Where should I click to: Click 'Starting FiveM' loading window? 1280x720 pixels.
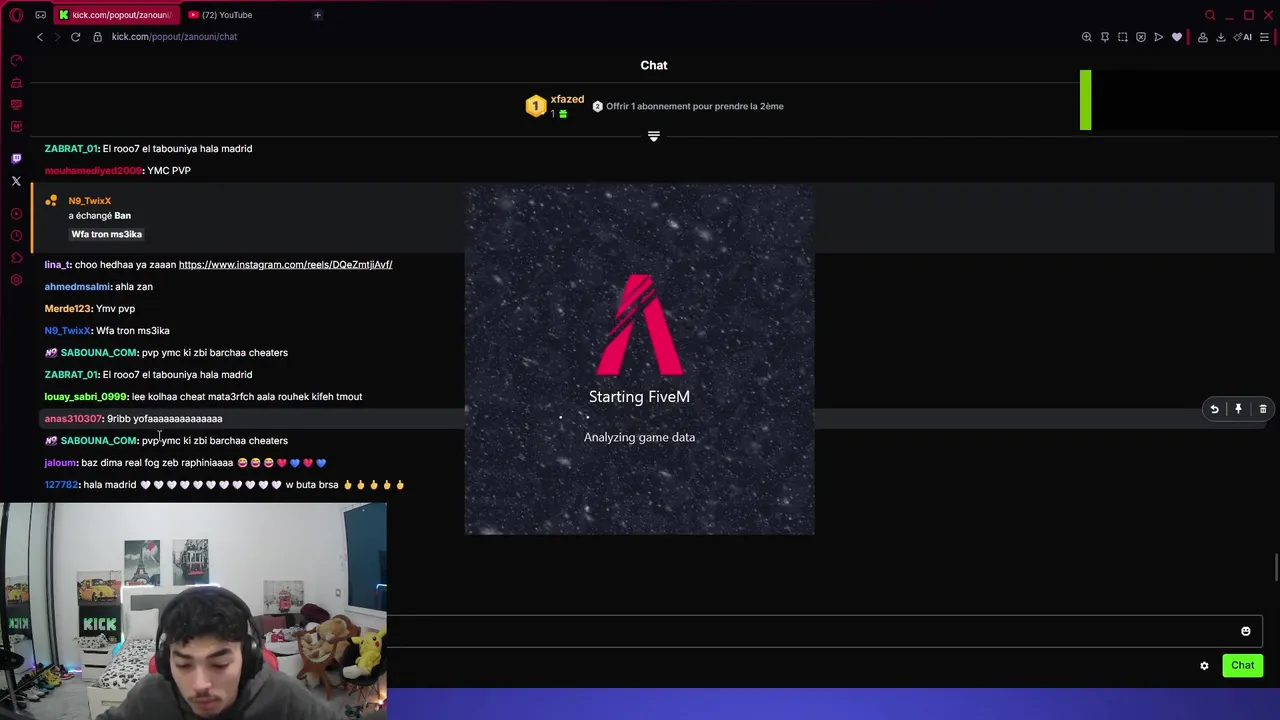[x=639, y=359]
